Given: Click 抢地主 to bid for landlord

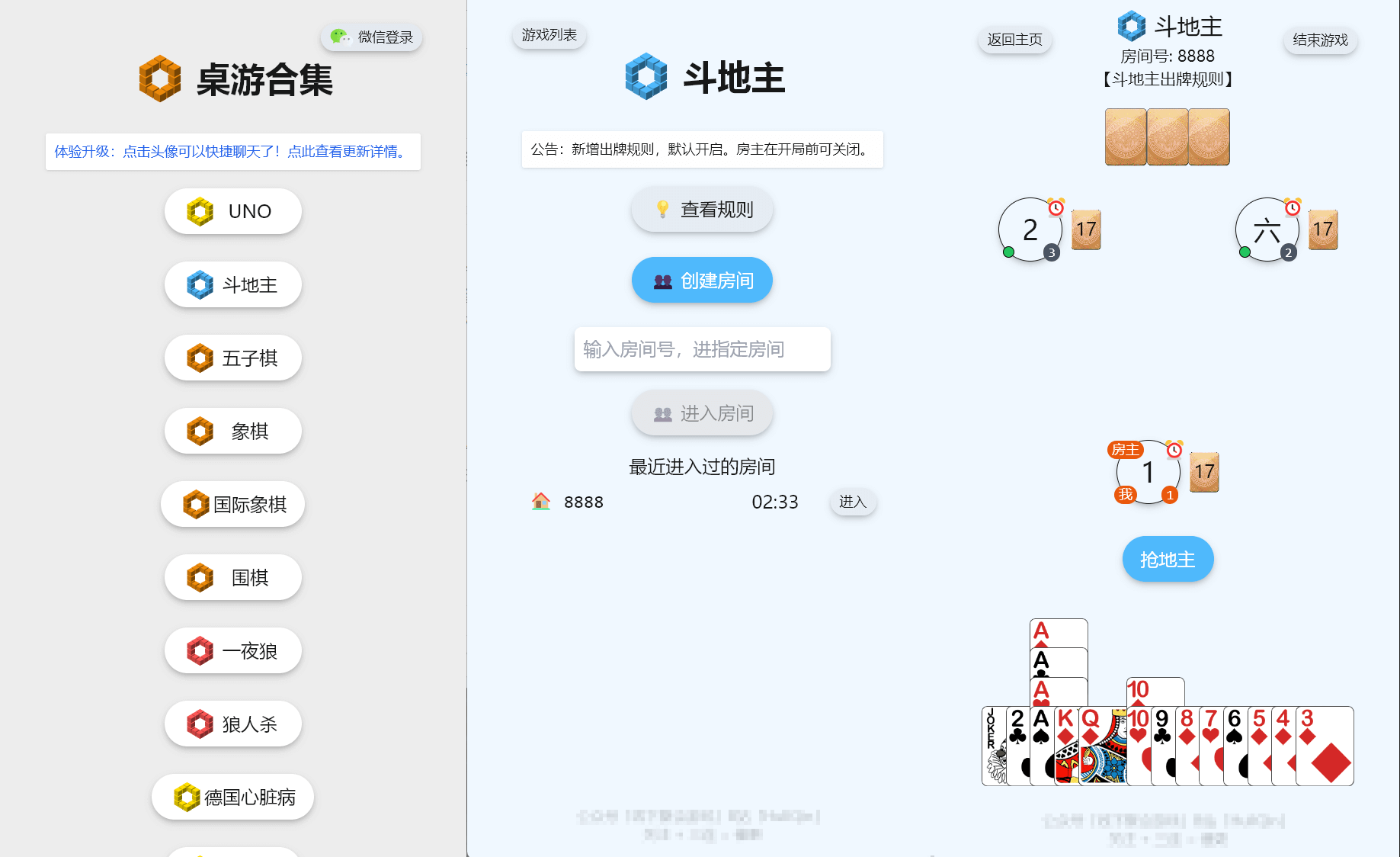Looking at the screenshot, I should (x=1168, y=559).
